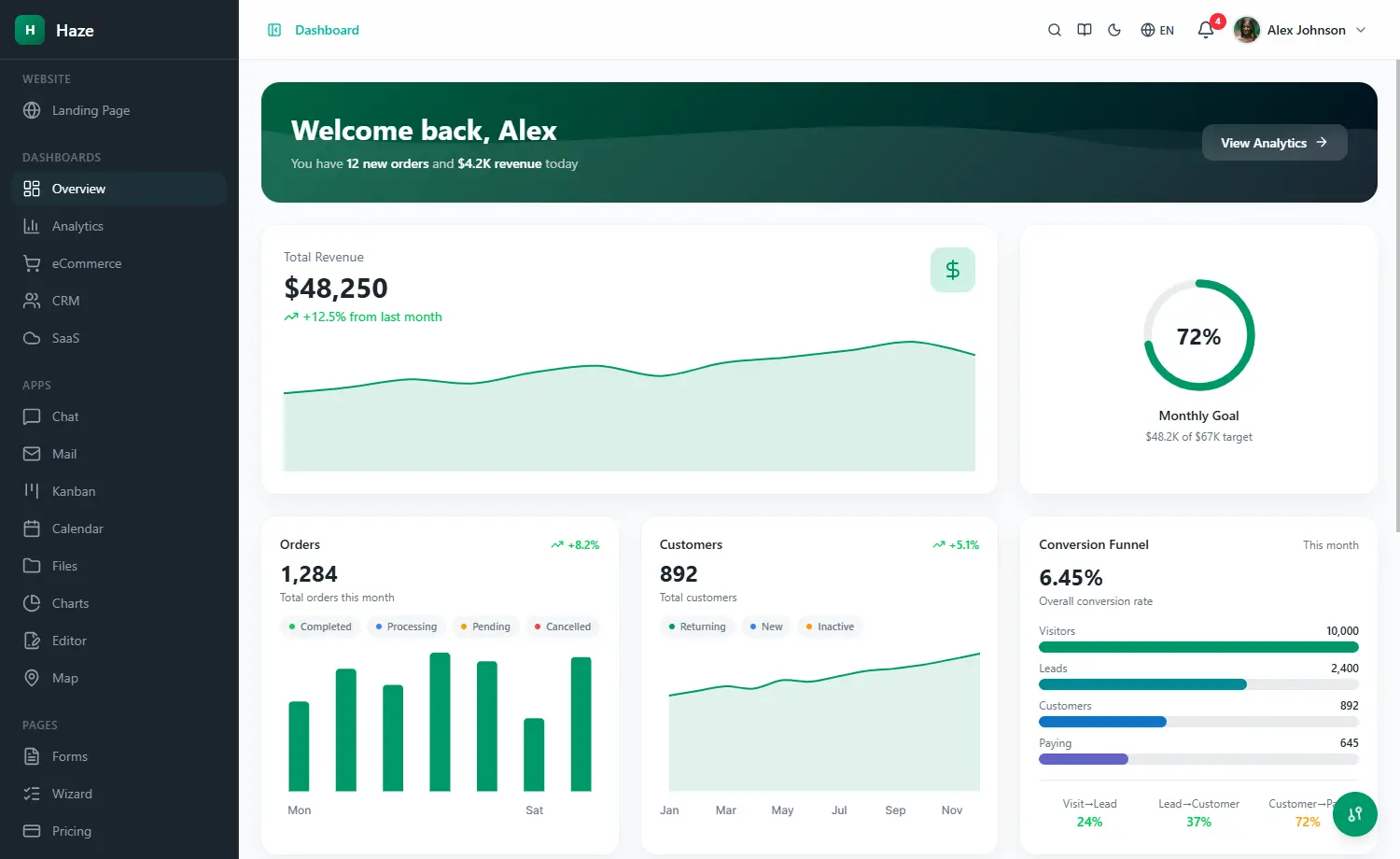Open Kanban sidebar item
Viewport: 1400px width, 859px height.
(119, 491)
